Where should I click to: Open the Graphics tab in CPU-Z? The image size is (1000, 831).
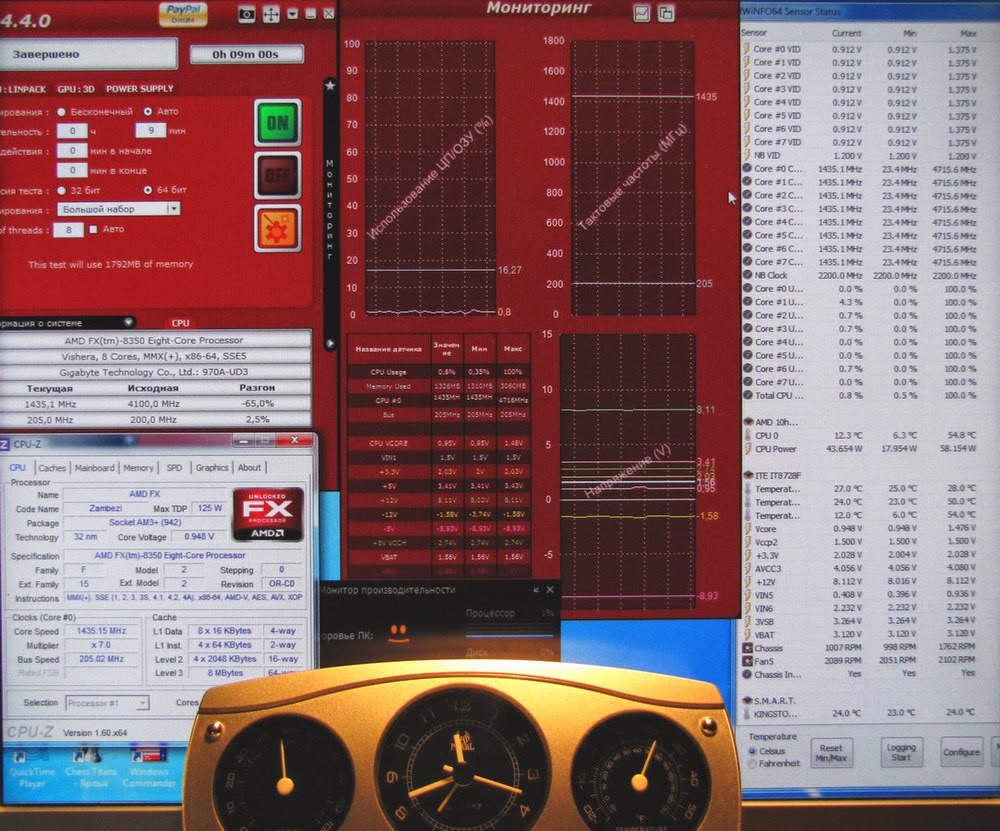(x=212, y=468)
